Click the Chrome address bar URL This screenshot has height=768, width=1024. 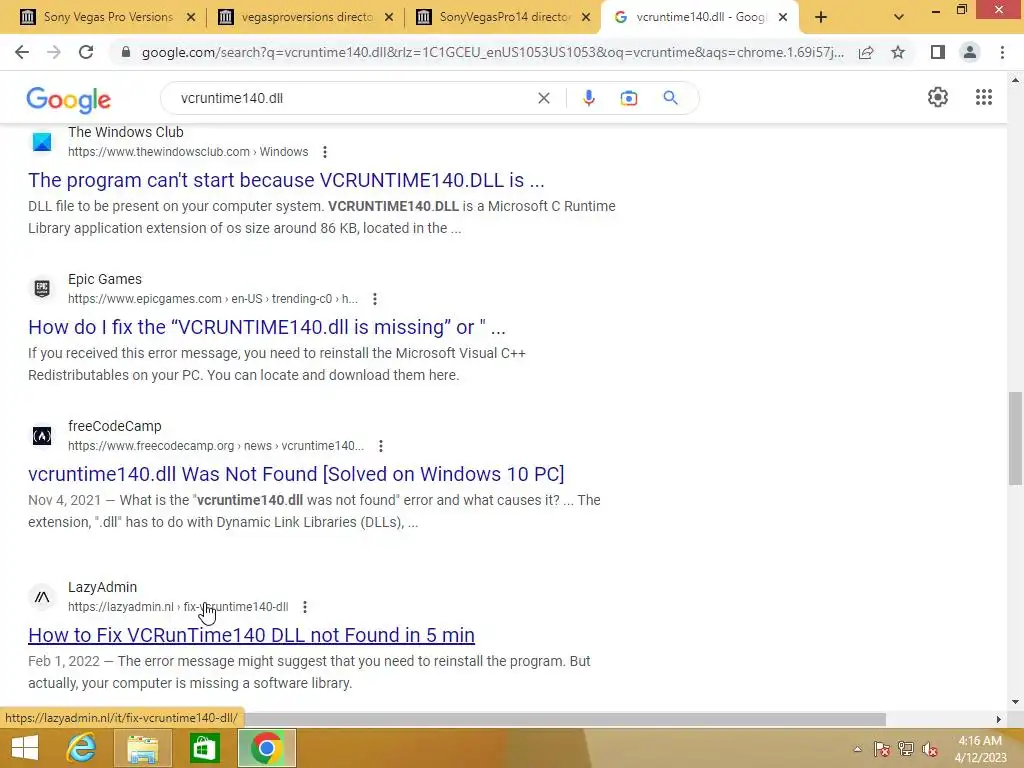pos(492,52)
